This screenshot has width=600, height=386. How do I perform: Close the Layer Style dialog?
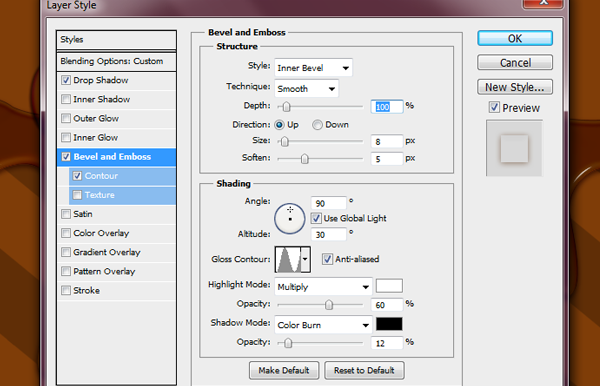(543, 3)
